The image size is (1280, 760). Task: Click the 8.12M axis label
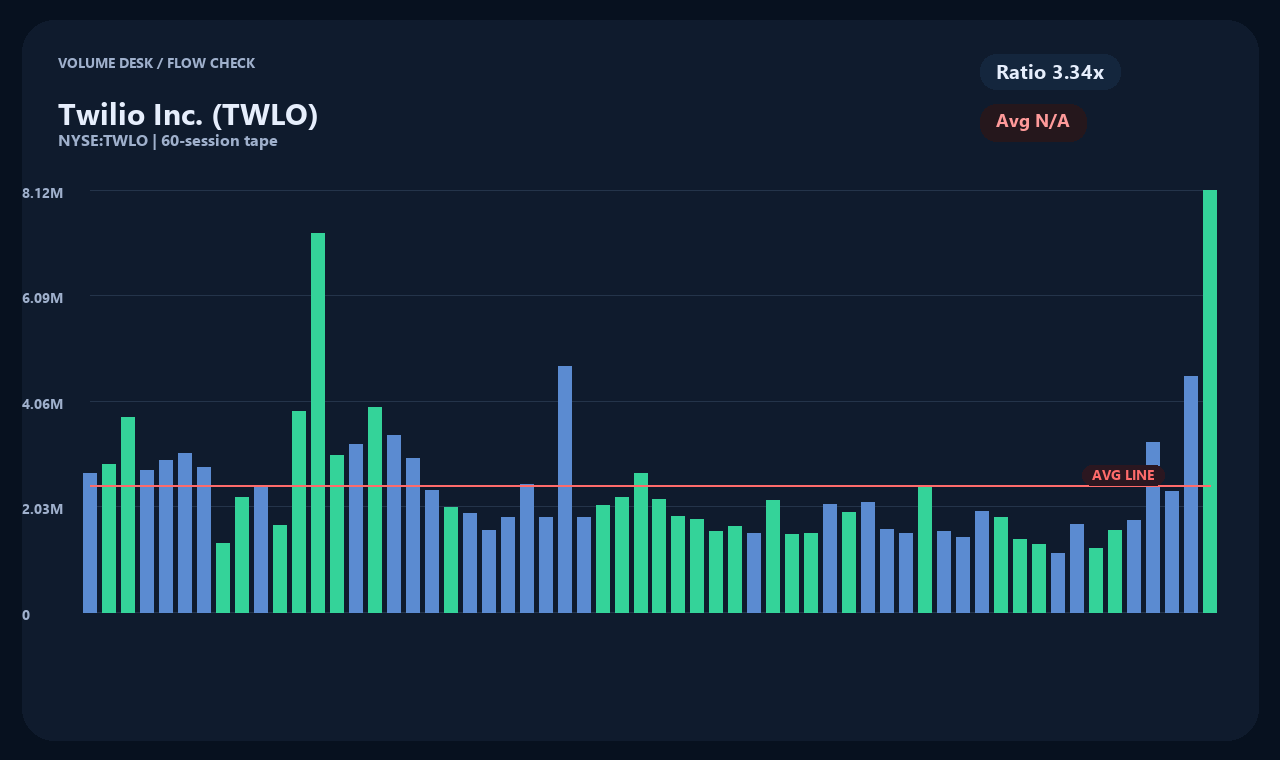[x=43, y=192]
